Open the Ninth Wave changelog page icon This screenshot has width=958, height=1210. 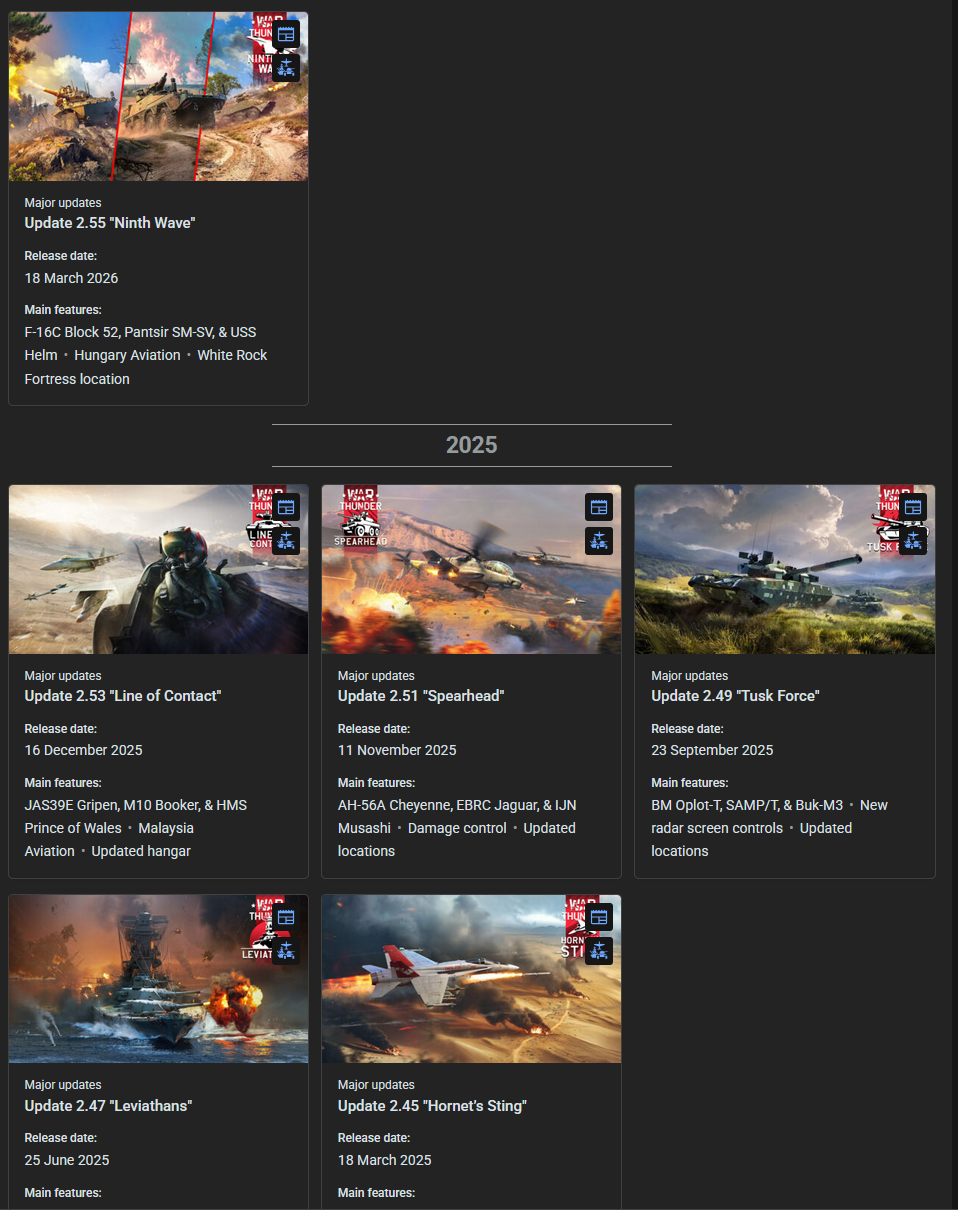[286, 34]
